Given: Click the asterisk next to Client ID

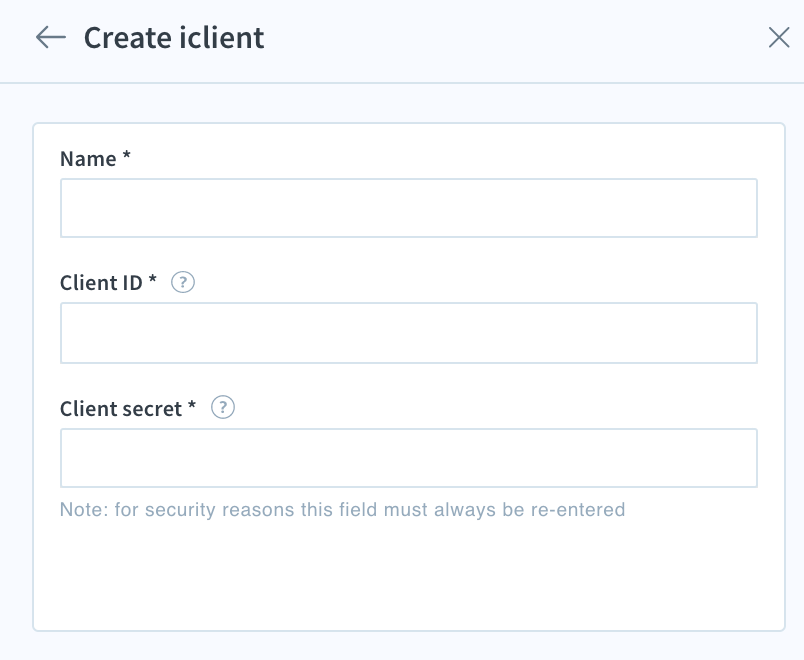Looking at the screenshot, I should 152,279.
